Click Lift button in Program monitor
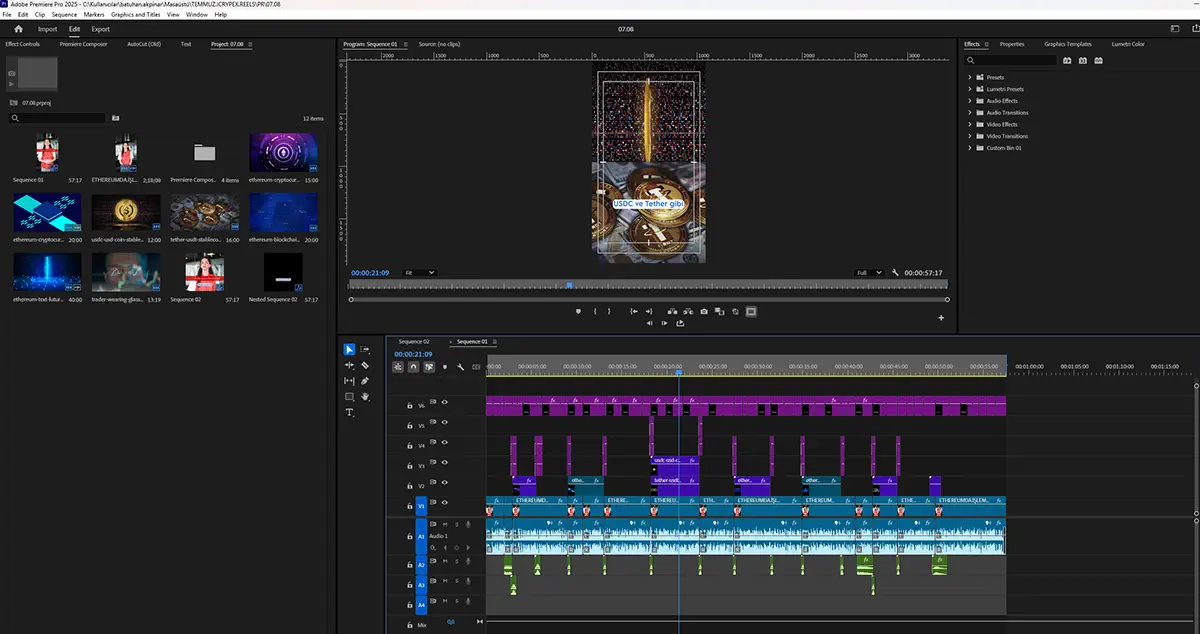 672,312
